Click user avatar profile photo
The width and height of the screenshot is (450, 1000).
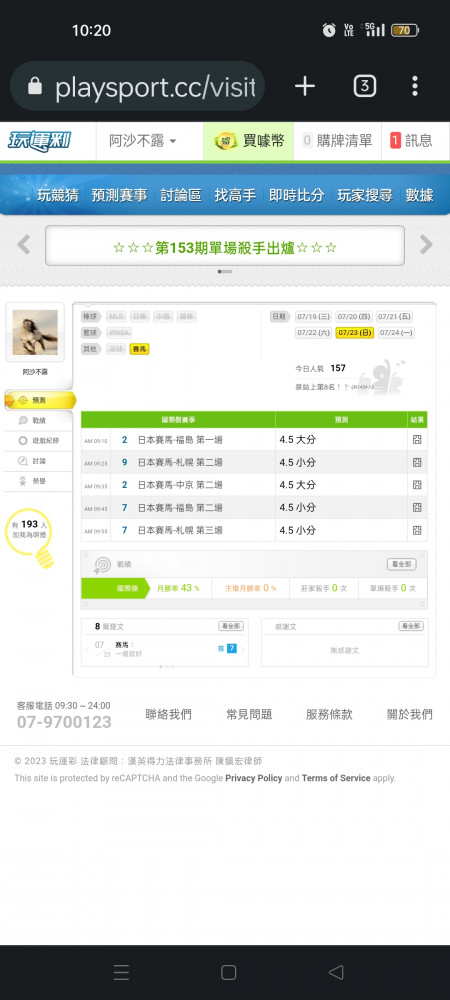tap(35, 332)
